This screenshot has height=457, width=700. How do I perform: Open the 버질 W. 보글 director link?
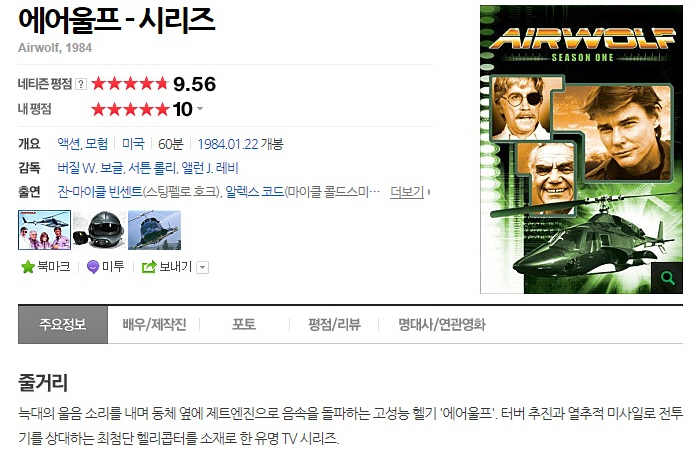(90, 168)
